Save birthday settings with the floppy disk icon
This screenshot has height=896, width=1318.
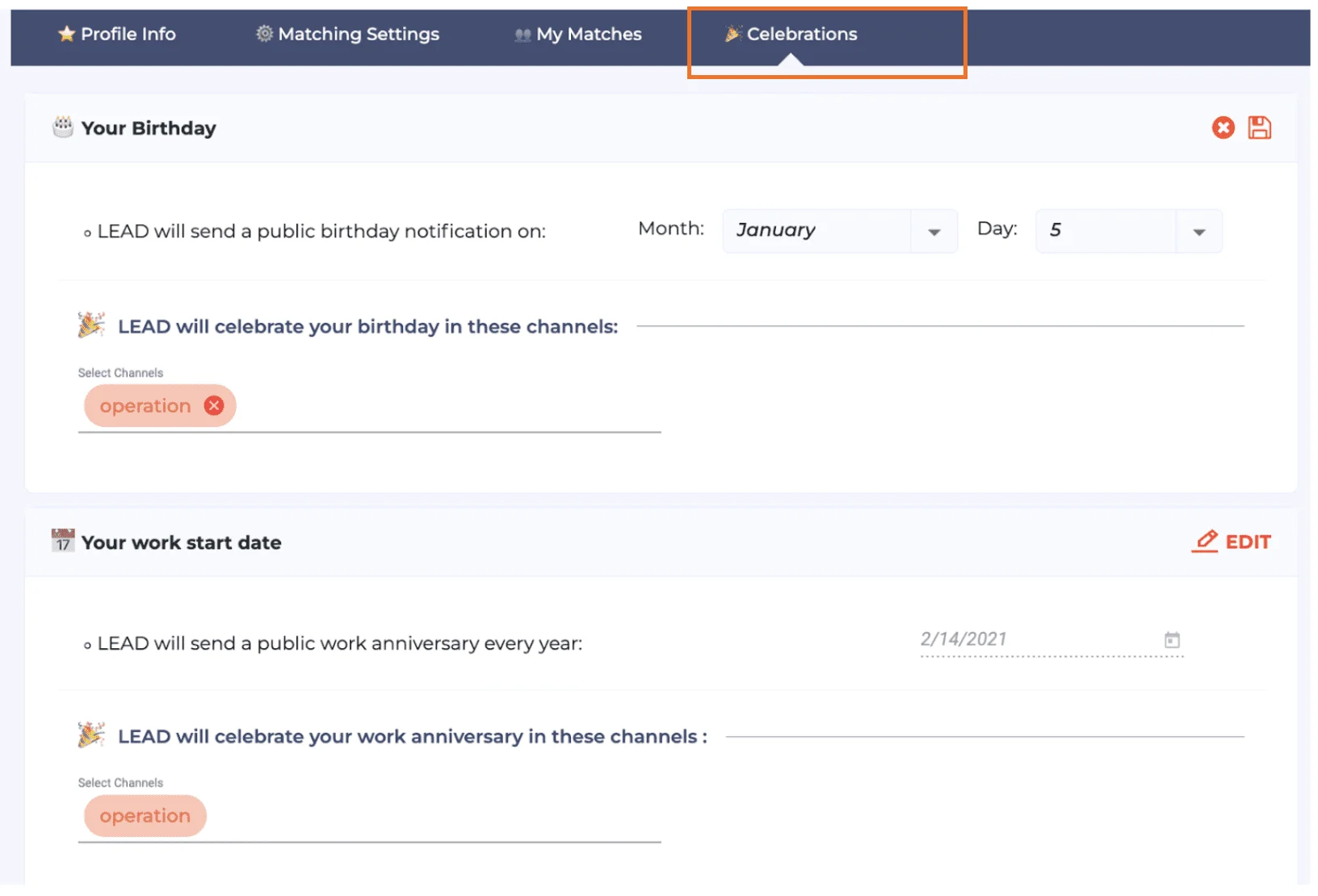click(1259, 128)
